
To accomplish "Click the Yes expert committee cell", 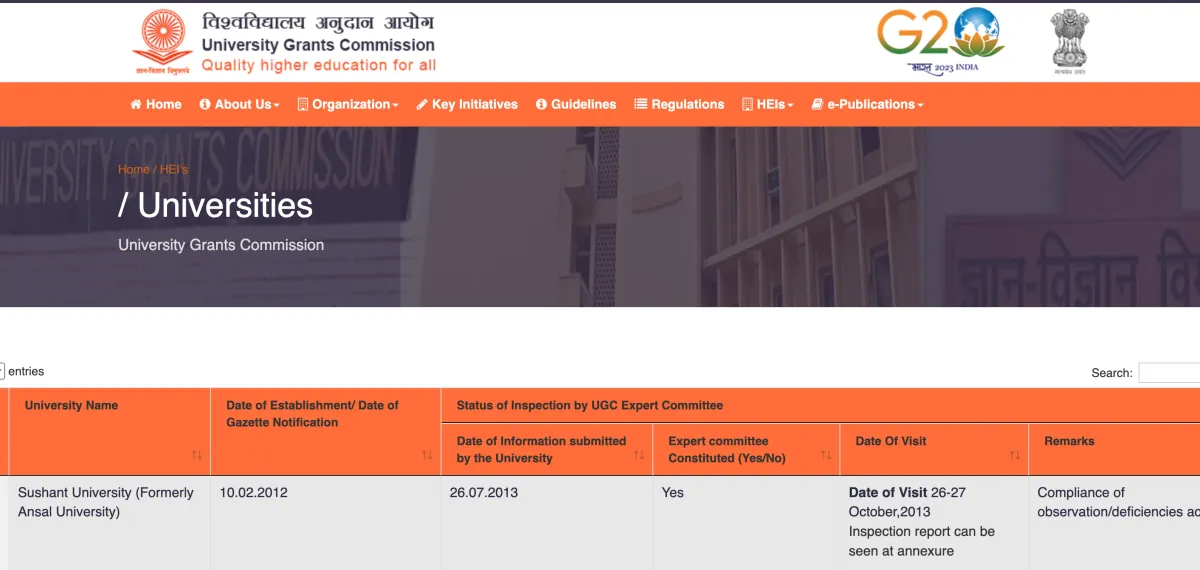I will pos(746,523).
